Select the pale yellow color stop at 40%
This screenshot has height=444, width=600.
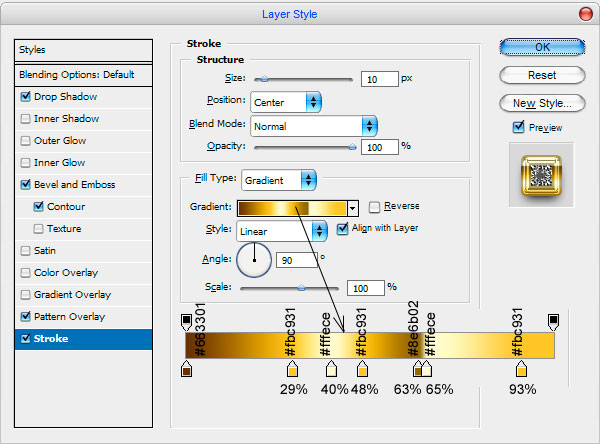pos(331,369)
